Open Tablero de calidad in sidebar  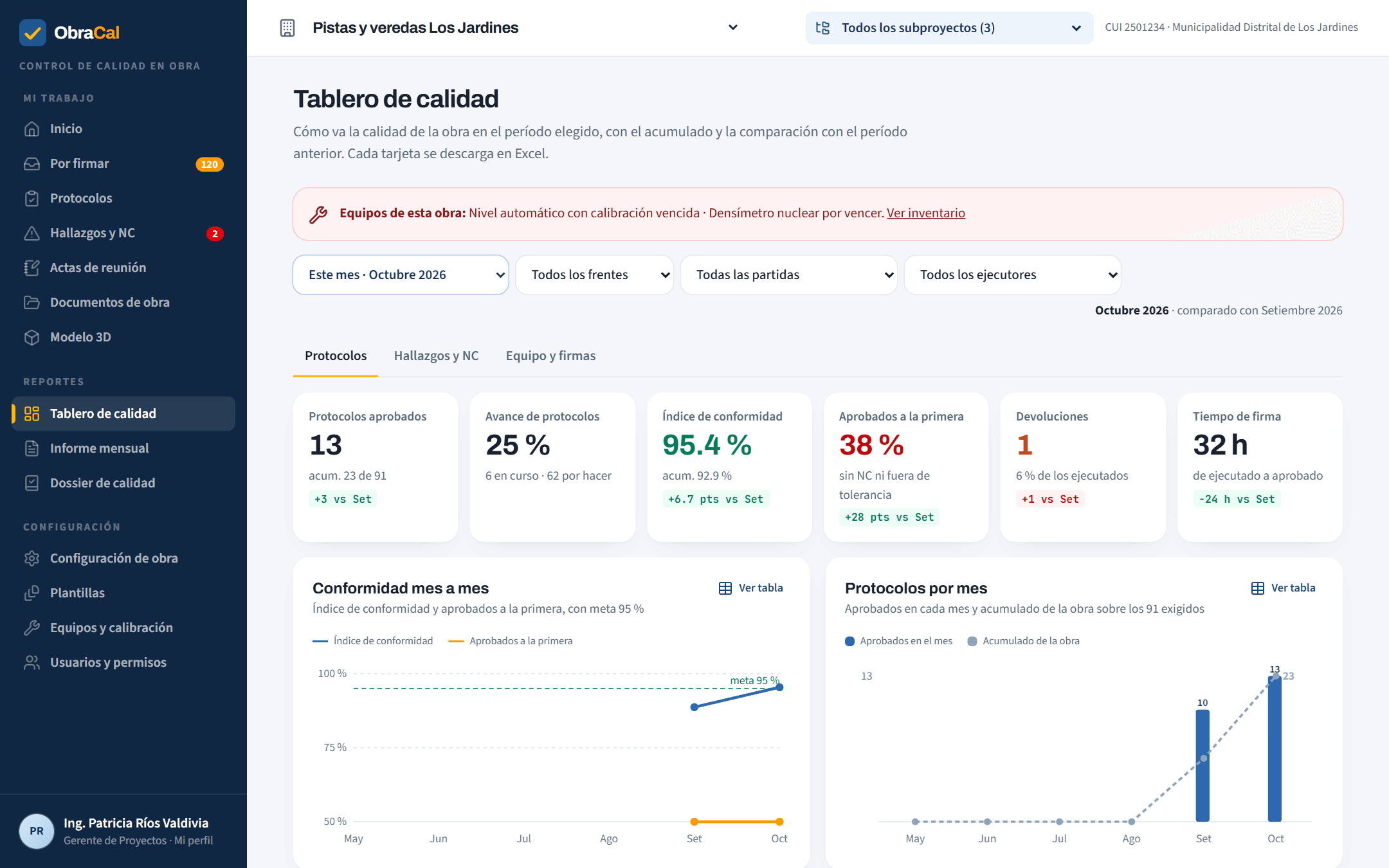pyautogui.click(x=123, y=414)
